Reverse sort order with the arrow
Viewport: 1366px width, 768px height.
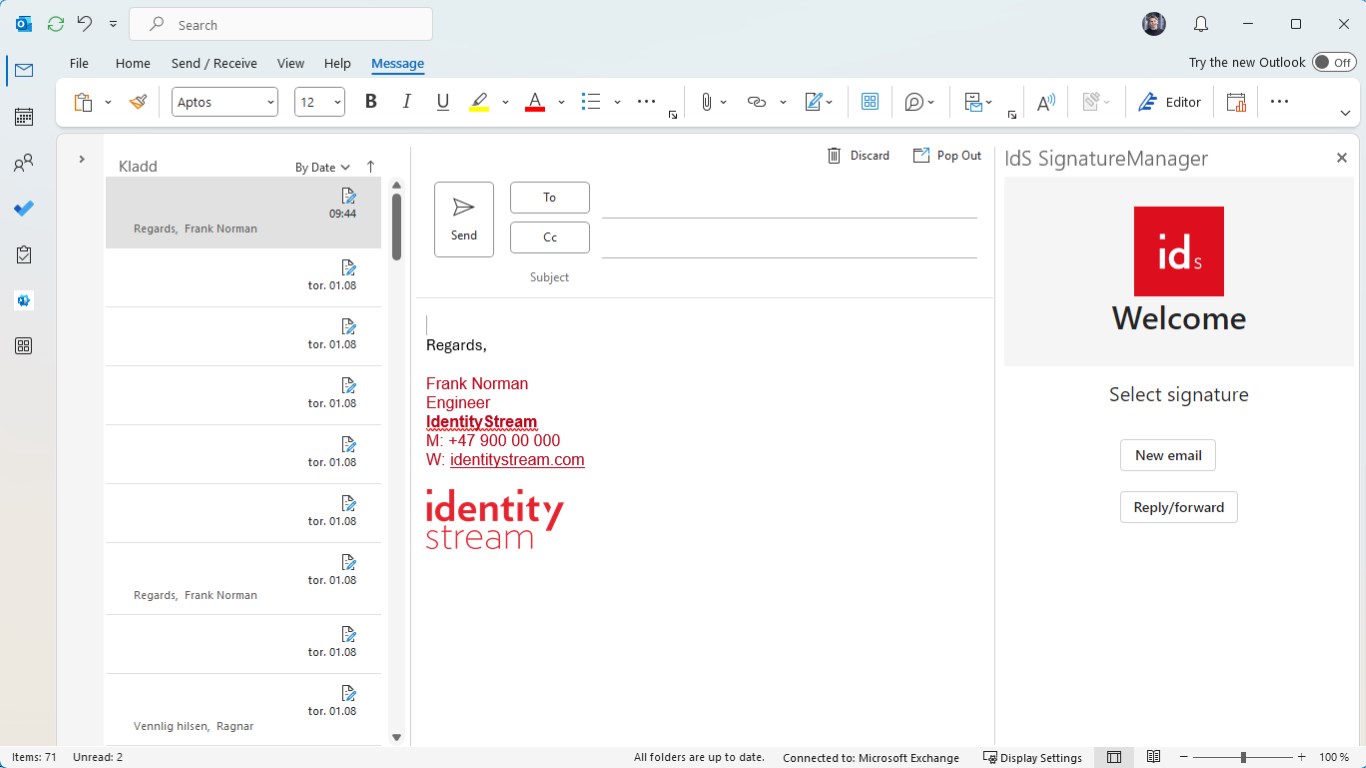pyautogui.click(x=371, y=167)
